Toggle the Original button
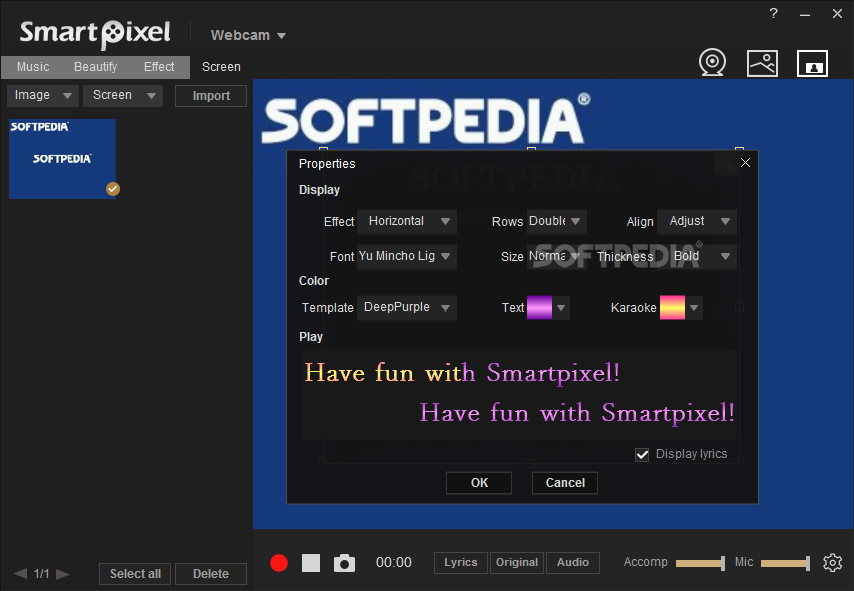 tap(517, 563)
